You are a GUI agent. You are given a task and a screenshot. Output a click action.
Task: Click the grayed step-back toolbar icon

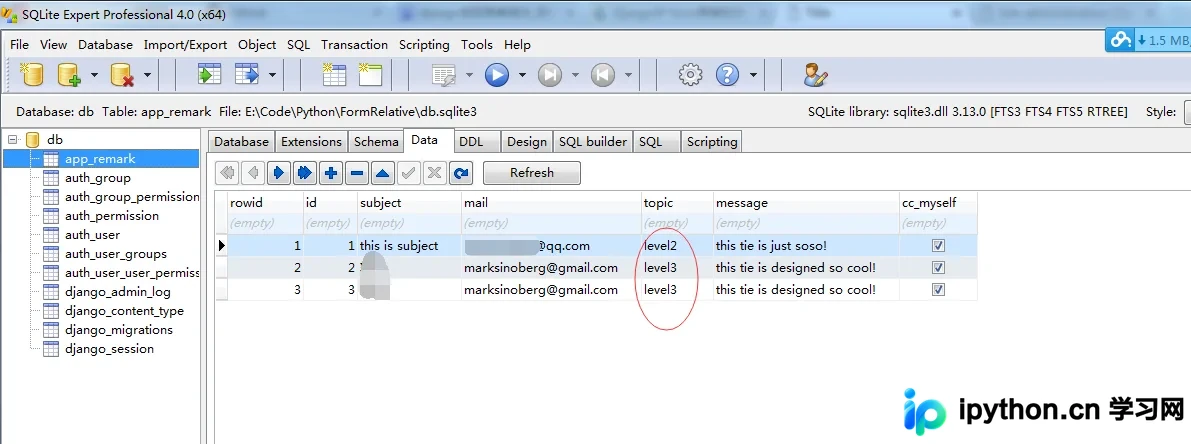coord(603,74)
